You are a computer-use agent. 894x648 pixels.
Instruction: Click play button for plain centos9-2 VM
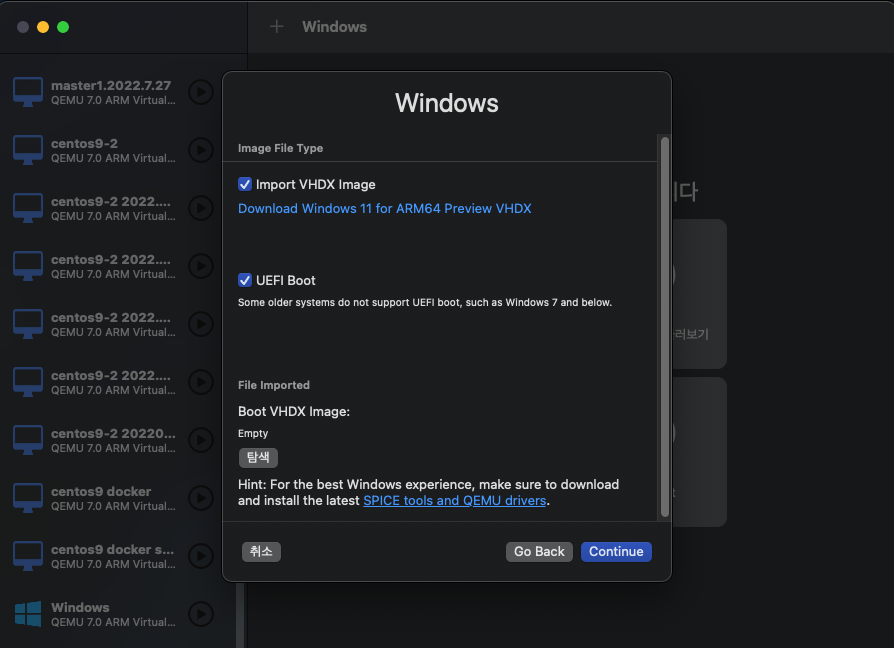pos(201,150)
